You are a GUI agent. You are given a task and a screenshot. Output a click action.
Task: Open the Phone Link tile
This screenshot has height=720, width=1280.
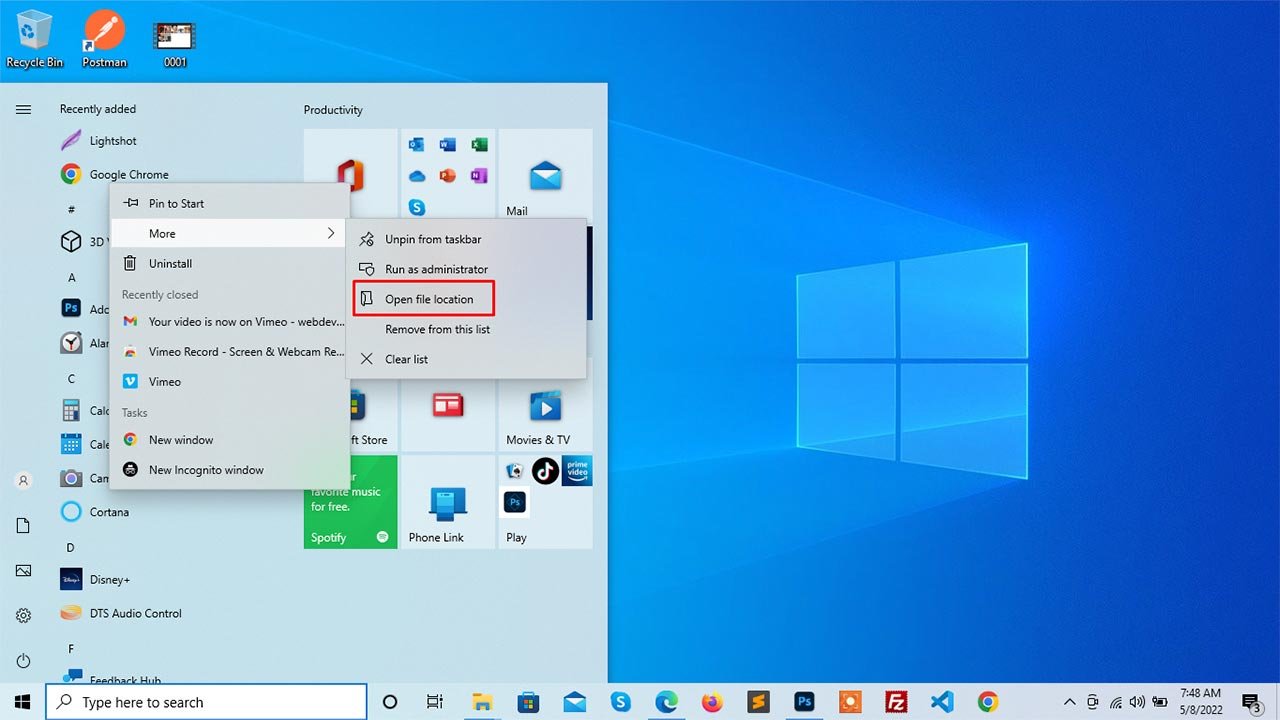click(447, 502)
